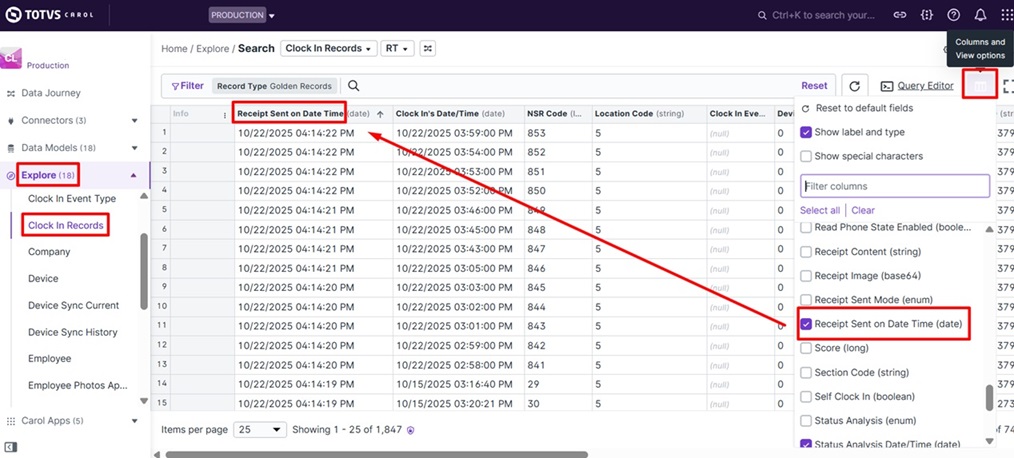This screenshot has width=1014, height=458.
Task: Open the curly braces API icon
Action: click(927, 15)
